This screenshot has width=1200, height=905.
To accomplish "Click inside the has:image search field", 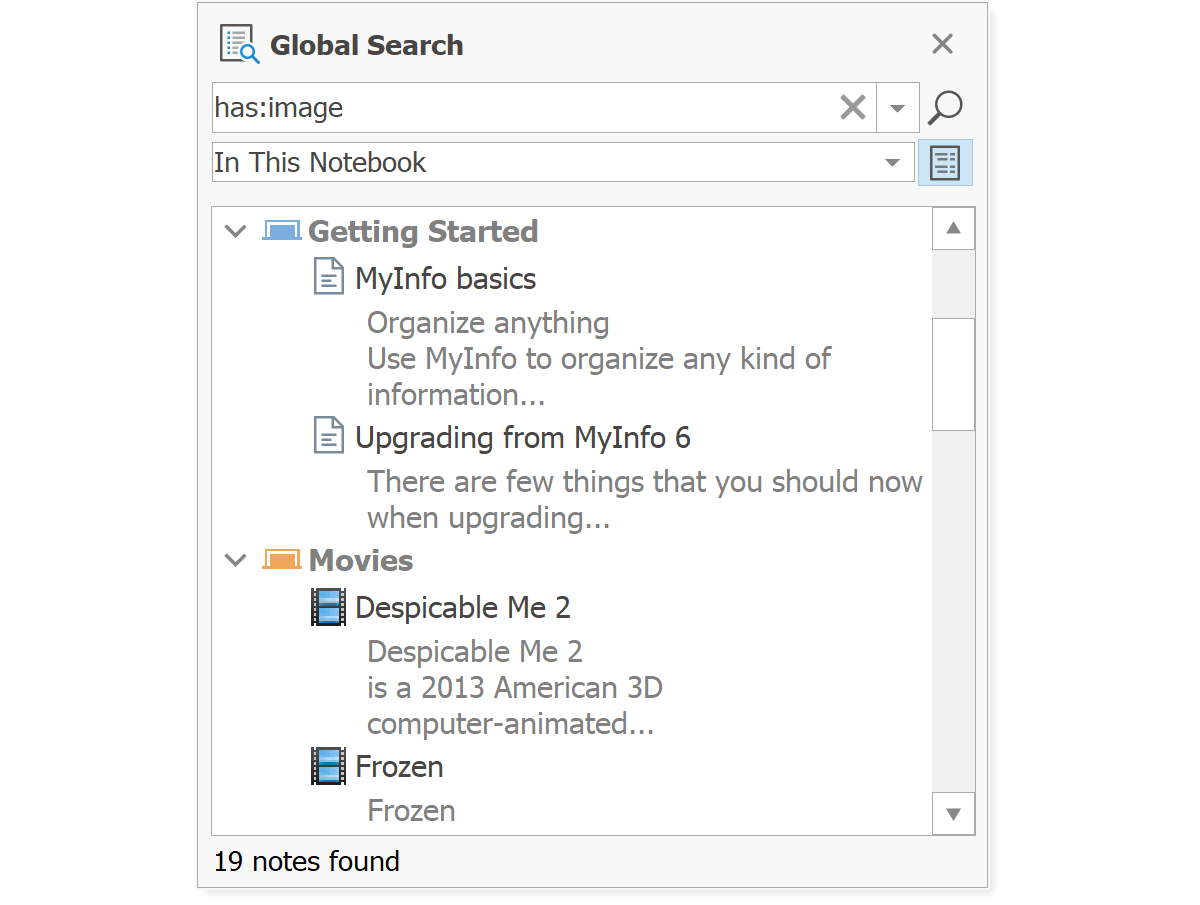I will point(525,108).
